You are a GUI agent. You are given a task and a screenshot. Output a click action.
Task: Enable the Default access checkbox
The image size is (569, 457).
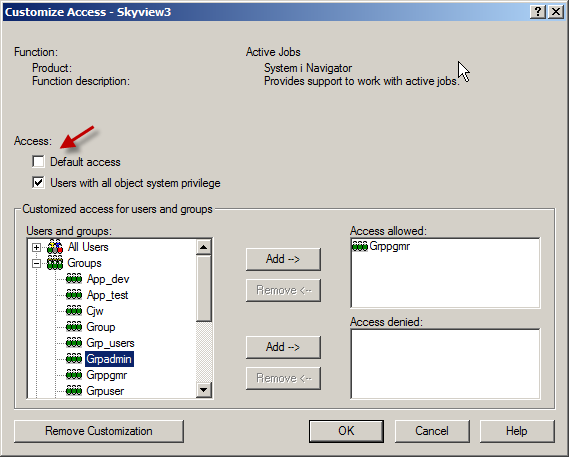click(x=38, y=162)
